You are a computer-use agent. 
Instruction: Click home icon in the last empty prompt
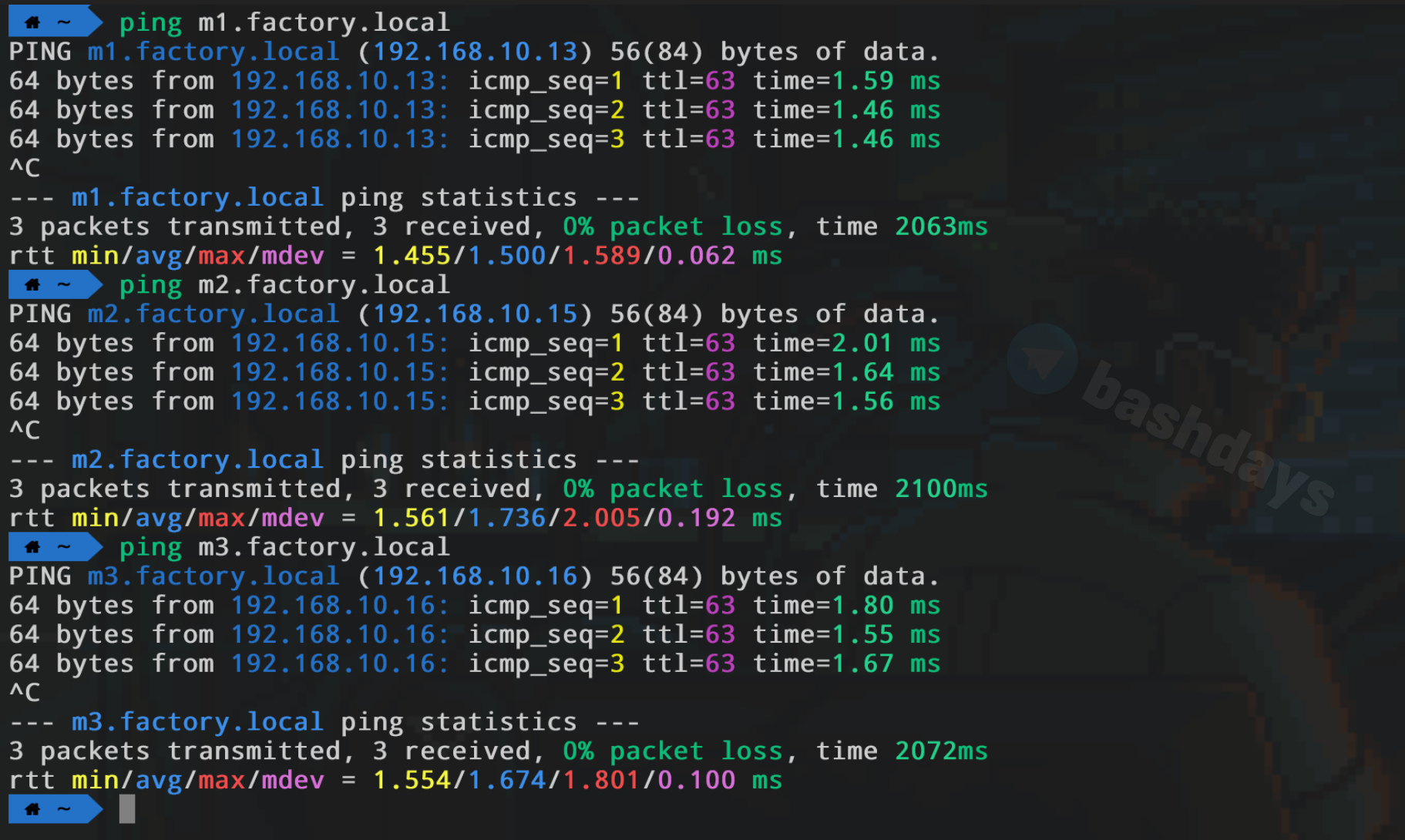[32, 809]
